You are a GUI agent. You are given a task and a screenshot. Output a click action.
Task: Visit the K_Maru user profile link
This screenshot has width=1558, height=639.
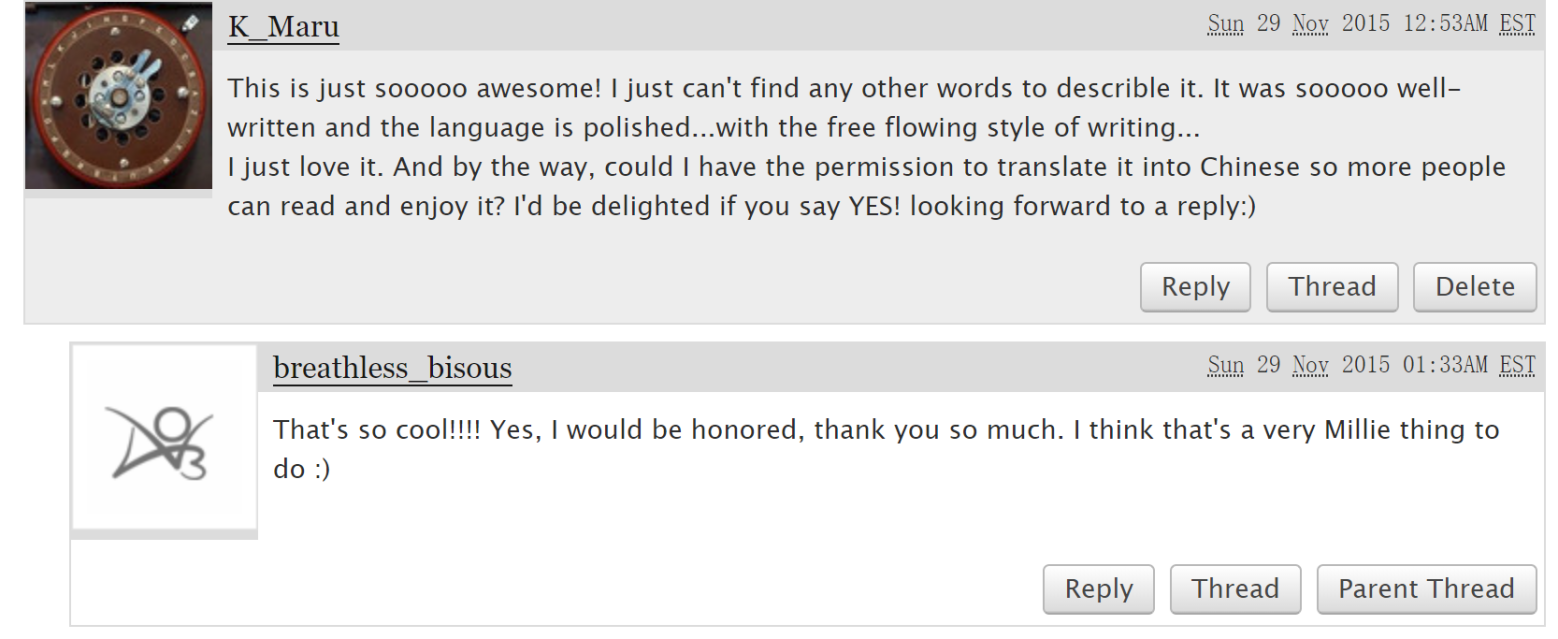pyautogui.click(x=284, y=27)
